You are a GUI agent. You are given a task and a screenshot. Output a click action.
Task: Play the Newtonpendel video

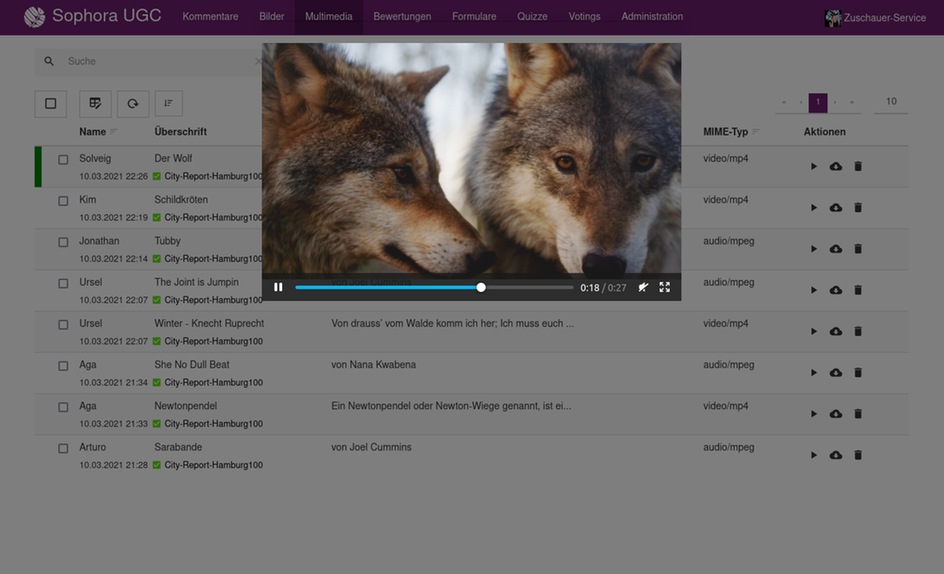click(813, 414)
